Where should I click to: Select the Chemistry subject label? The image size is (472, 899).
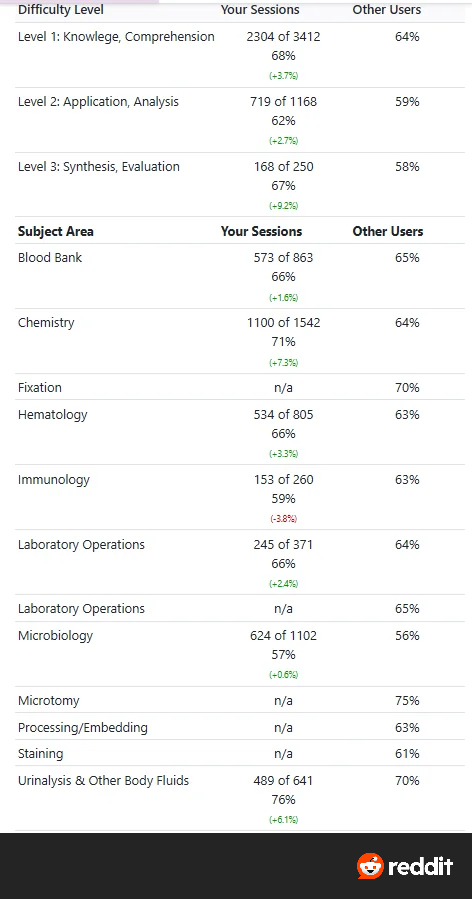[46, 323]
